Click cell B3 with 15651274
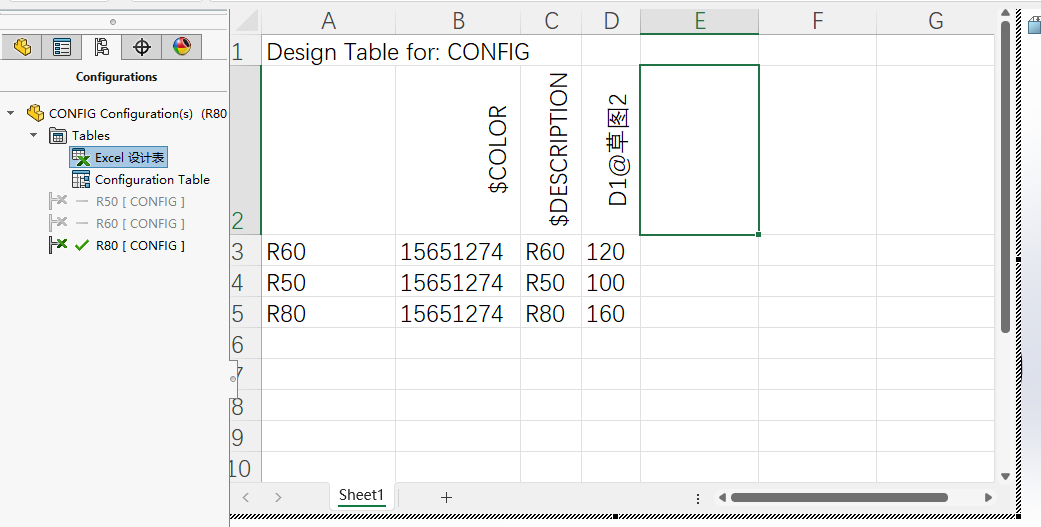The image size is (1041, 527). (458, 251)
